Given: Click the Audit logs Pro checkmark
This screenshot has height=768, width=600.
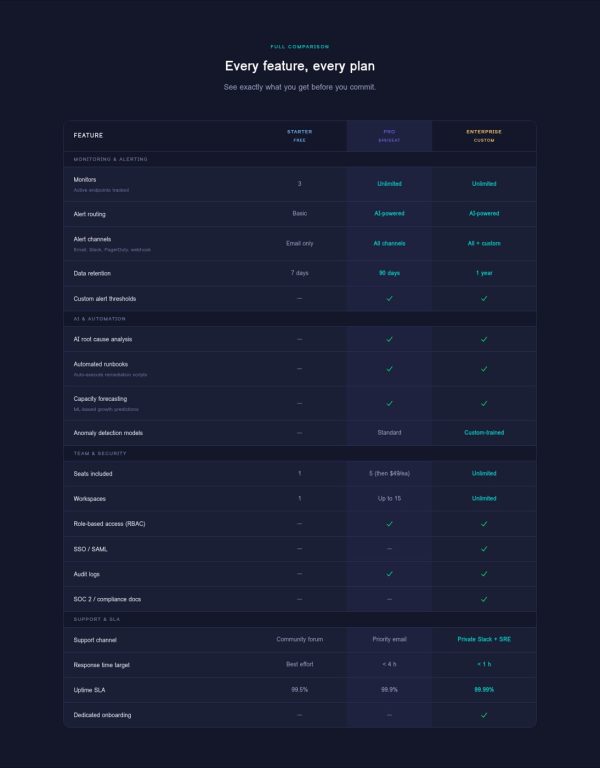Looking at the screenshot, I should 389,574.
